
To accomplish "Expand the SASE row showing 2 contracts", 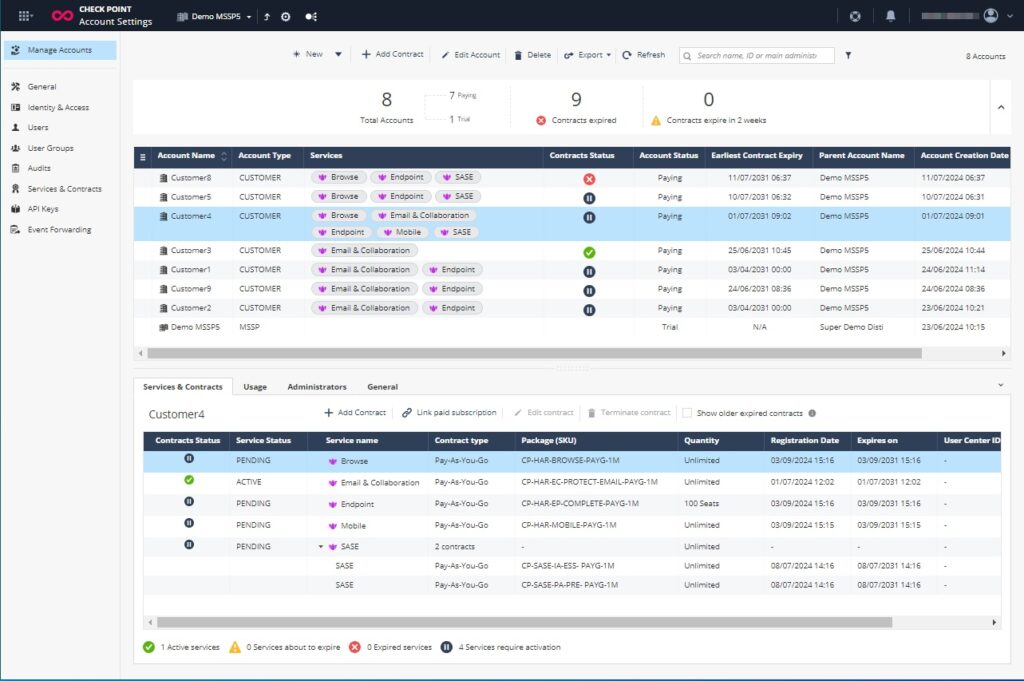I will 319,545.
